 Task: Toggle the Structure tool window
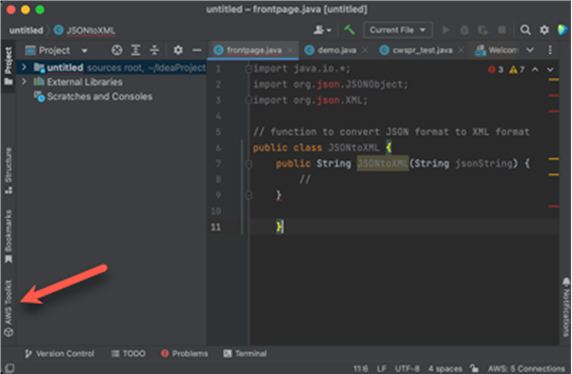click(x=8, y=171)
